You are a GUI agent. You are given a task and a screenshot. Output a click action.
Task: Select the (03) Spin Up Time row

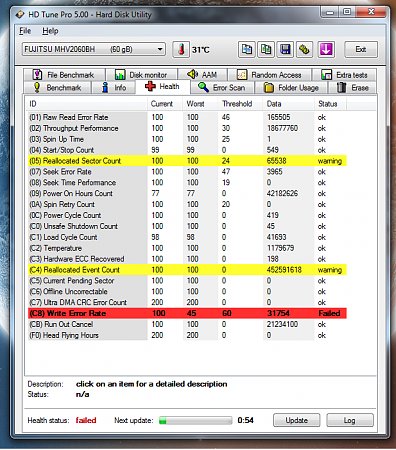coord(187,139)
